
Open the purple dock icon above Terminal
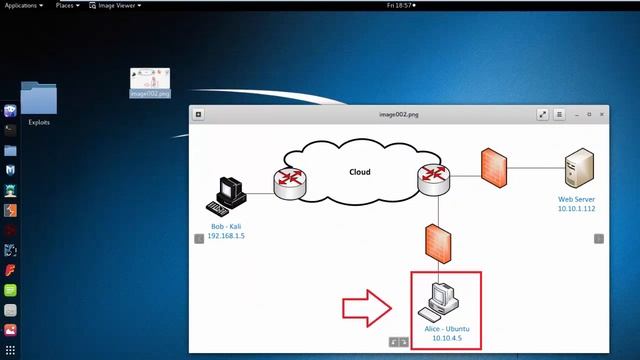pos(10,111)
